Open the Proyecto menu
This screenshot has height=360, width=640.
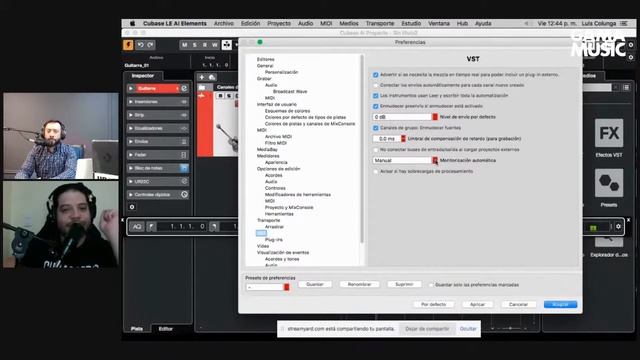(x=279, y=23)
